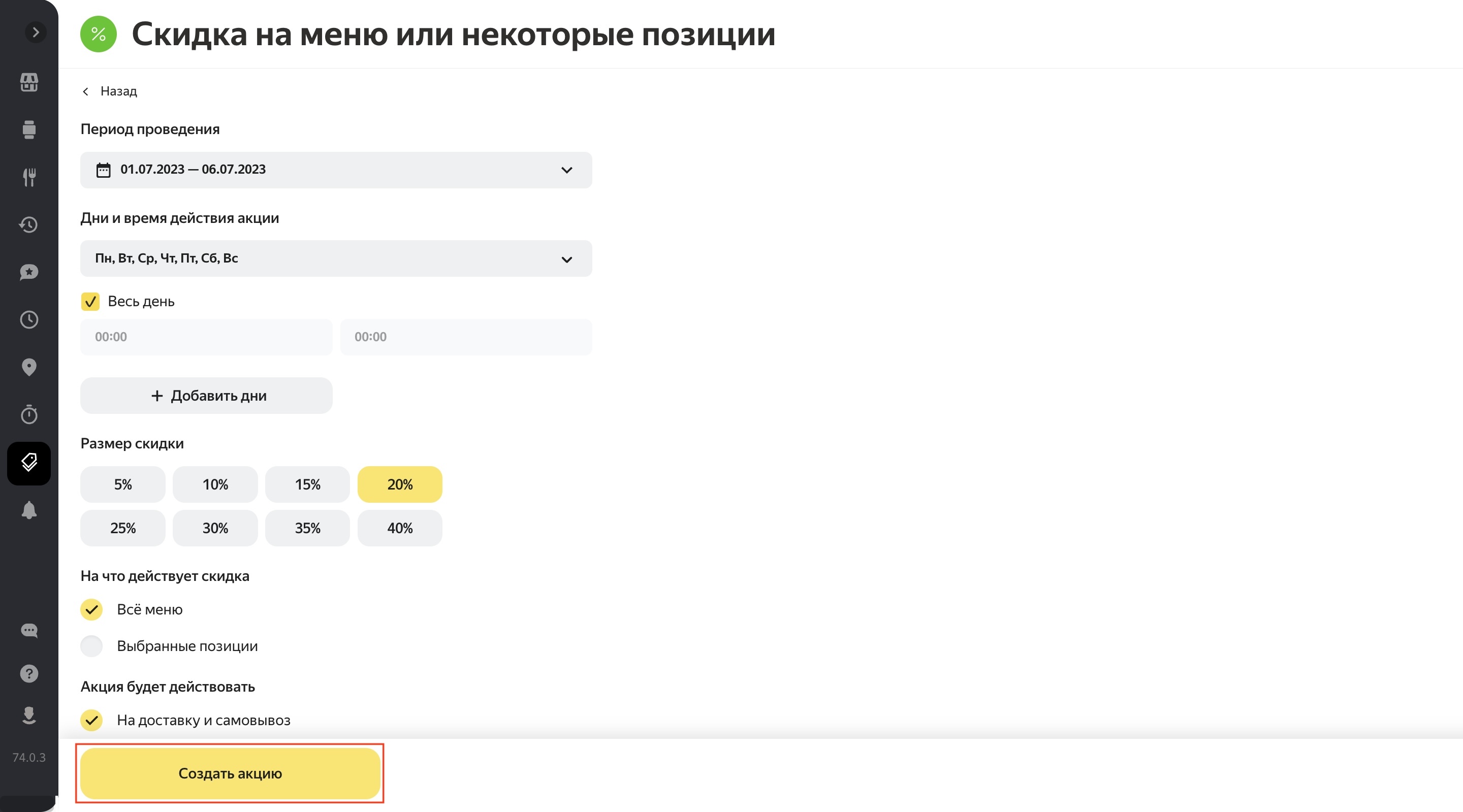Expand the collapsed sidebar with arrow
1463x812 pixels.
click(36, 33)
